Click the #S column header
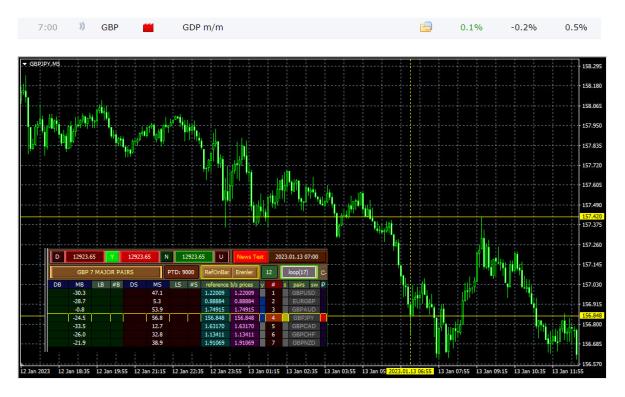Viewport: 625px width, 397px height. tap(194, 285)
